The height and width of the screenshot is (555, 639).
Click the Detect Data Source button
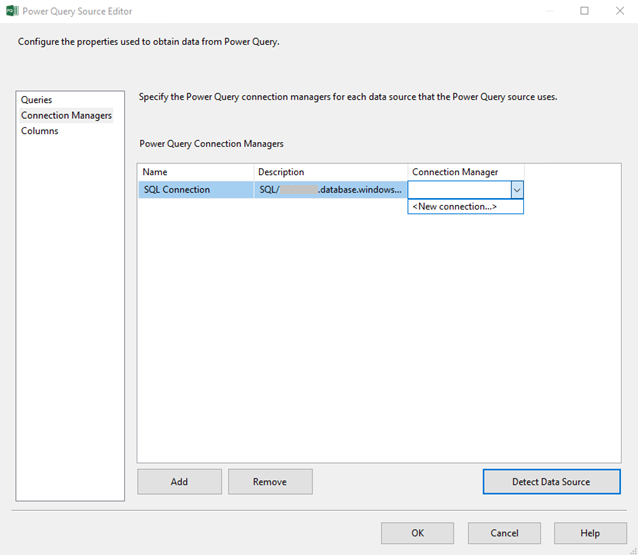[551, 482]
